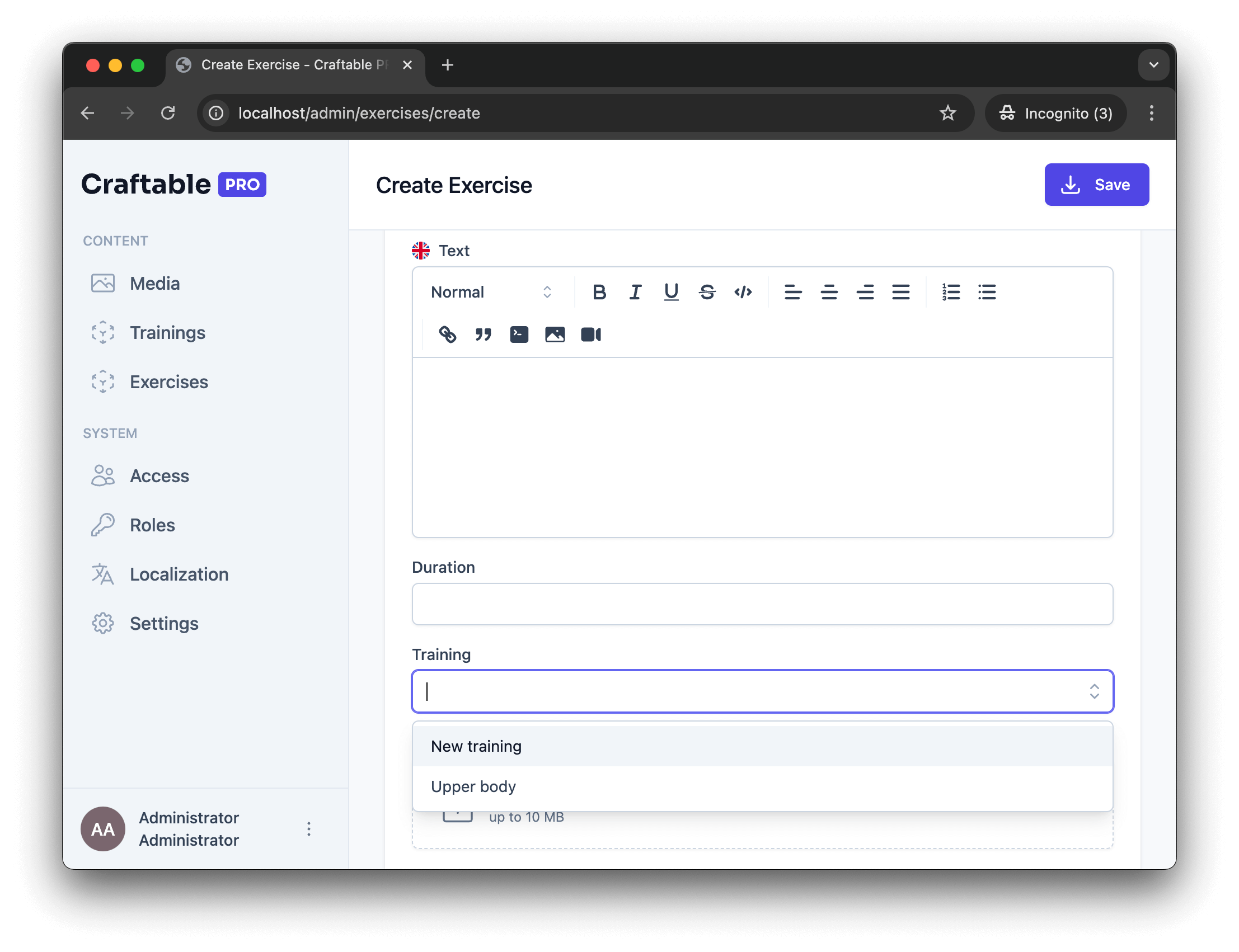Open the Trainings section in sidebar
Image resolution: width=1239 pixels, height=952 pixels.
[168, 332]
